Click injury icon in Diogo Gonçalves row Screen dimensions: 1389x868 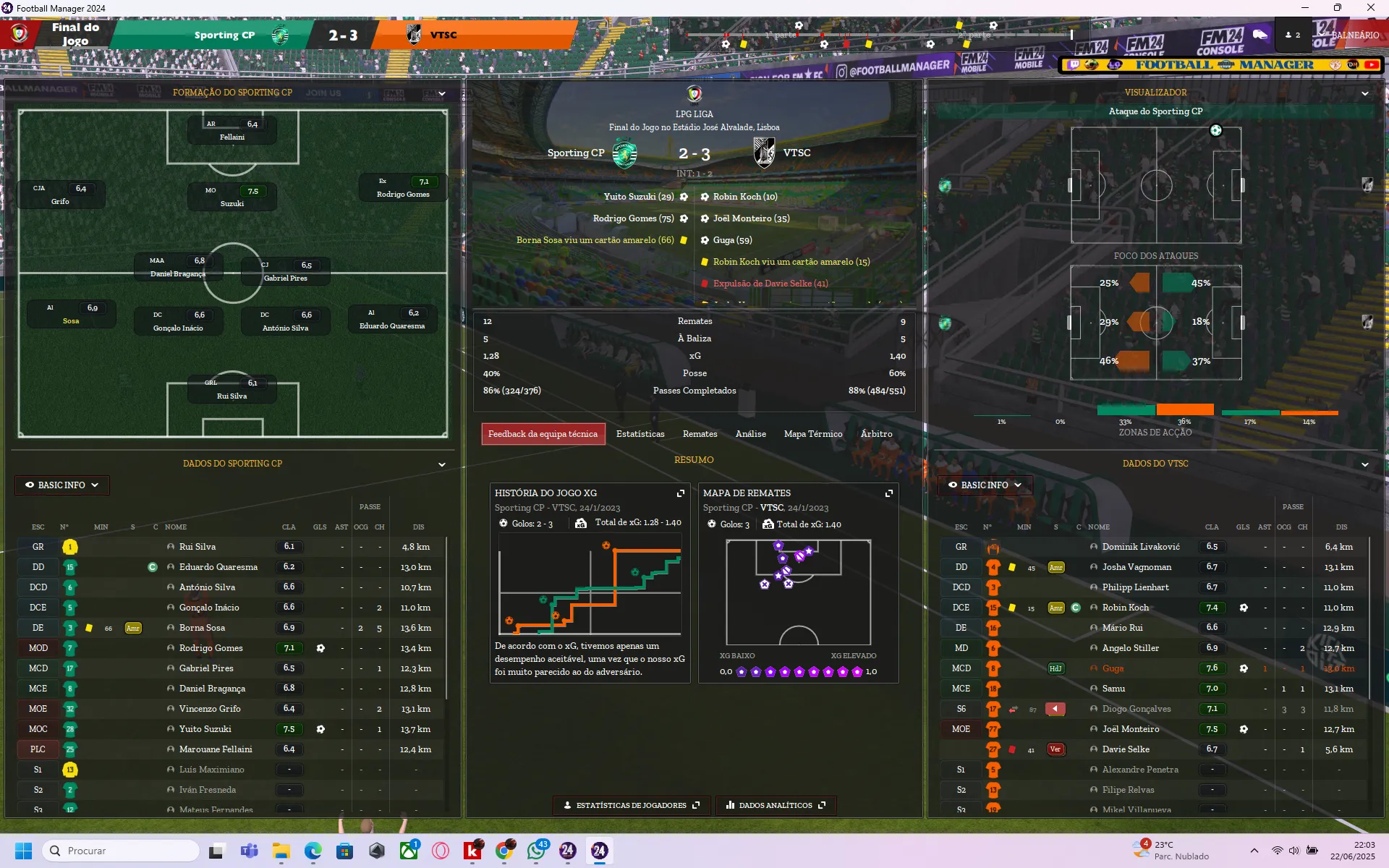coord(1055,709)
